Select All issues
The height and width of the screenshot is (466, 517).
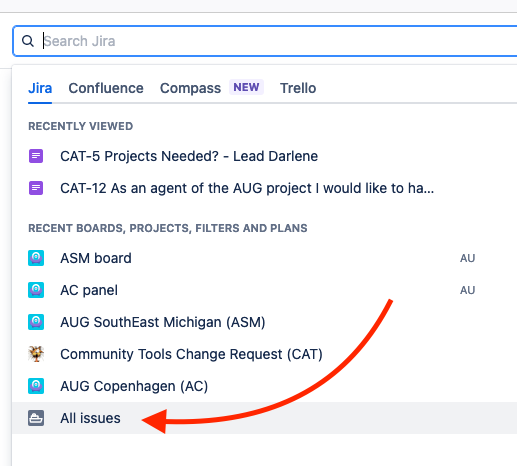click(264, 418)
